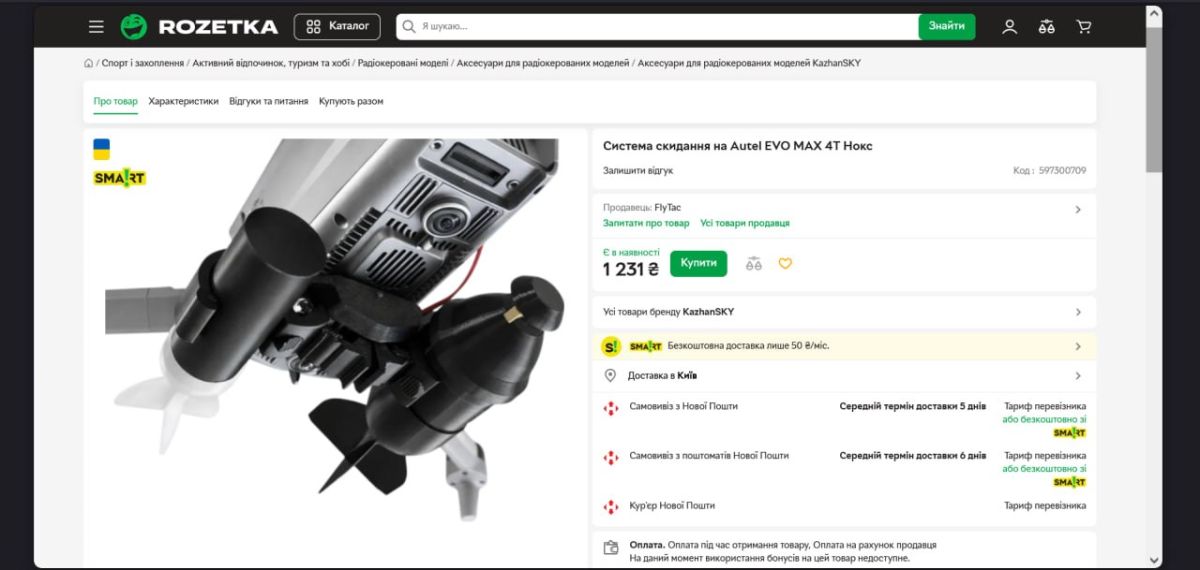
Task: Open the hamburger menu in header
Action: click(96, 27)
